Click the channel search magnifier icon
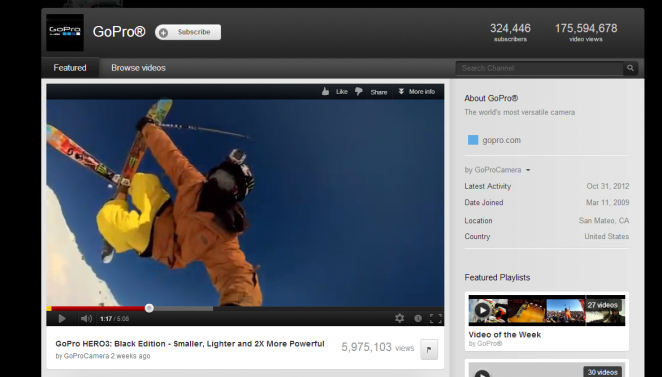This screenshot has width=662, height=377. (x=630, y=68)
